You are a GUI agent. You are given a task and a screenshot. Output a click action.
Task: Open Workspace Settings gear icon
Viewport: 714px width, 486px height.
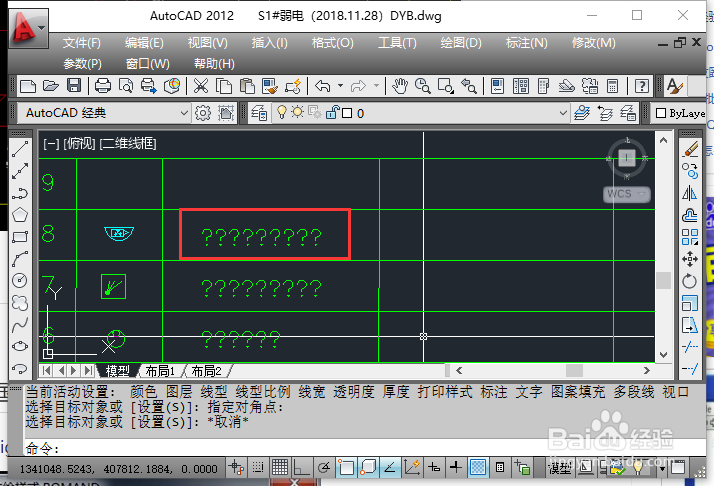[203, 113]
